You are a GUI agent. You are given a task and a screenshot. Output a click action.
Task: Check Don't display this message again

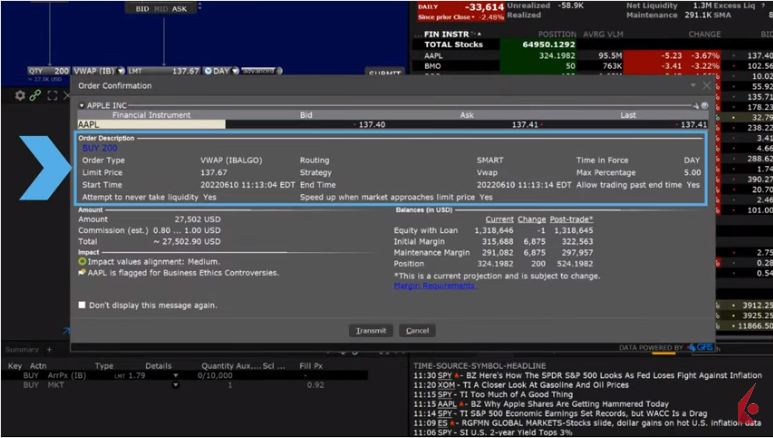(x=82, y=305)
